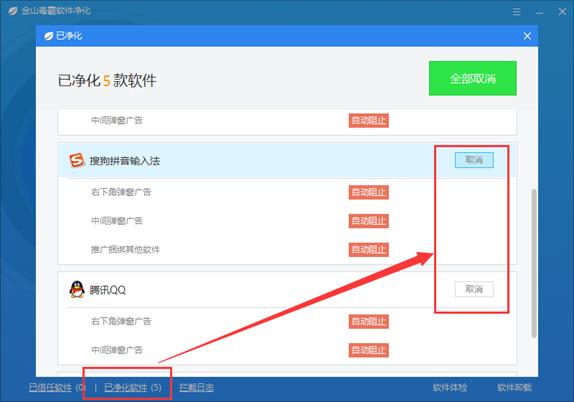This screenshot has height=402, width=574.
Task: Open 拦截日志 link
Action: point(197,387)
